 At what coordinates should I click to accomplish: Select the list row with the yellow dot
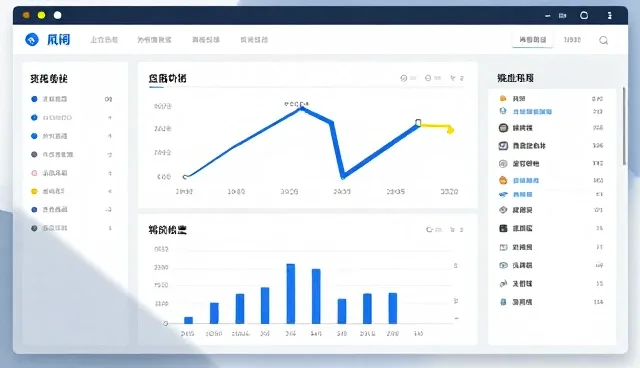click(71, 191)
